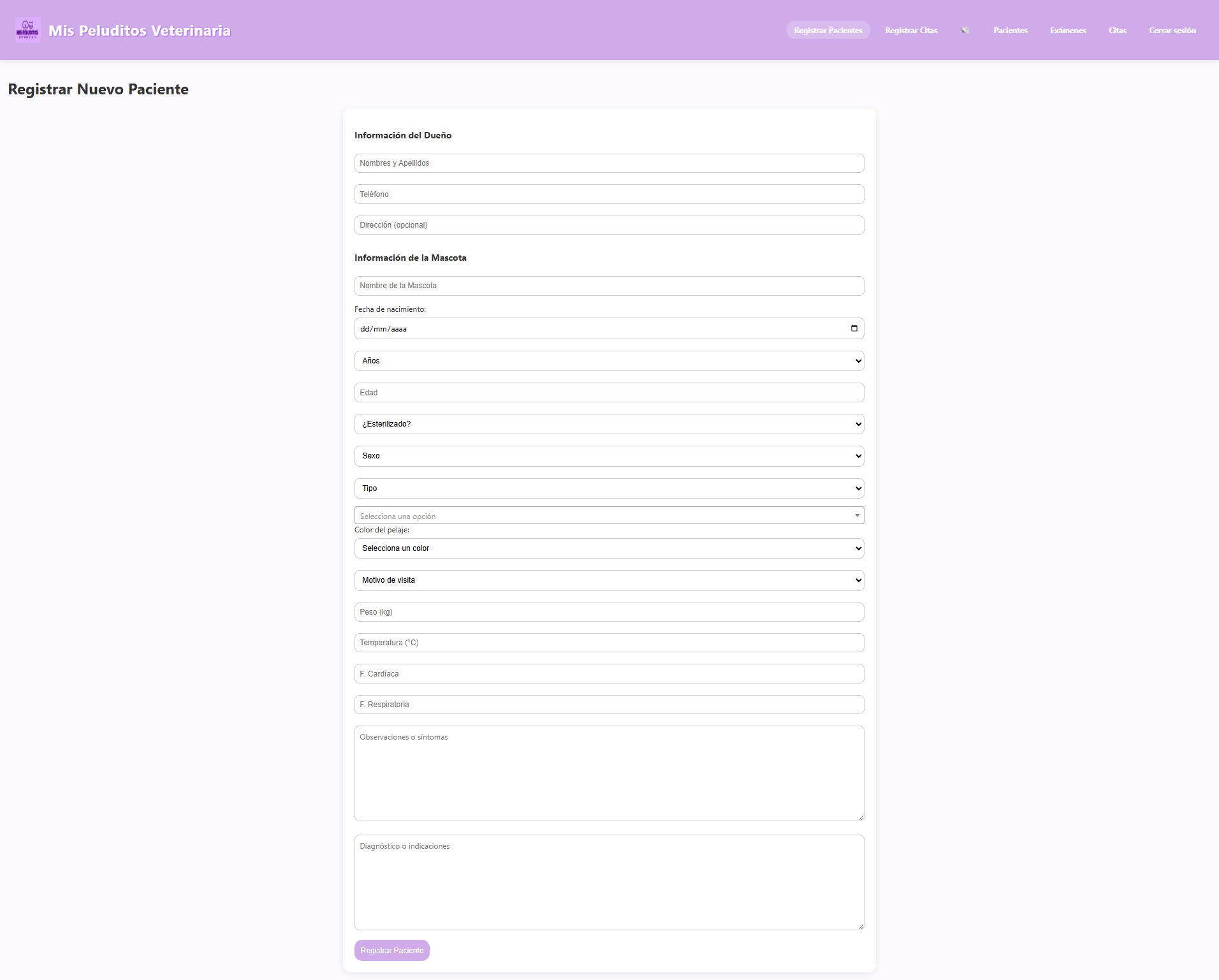Click the Información del Dueño heading
This screenshot has width=1219, height=980.
coord(403,135)
